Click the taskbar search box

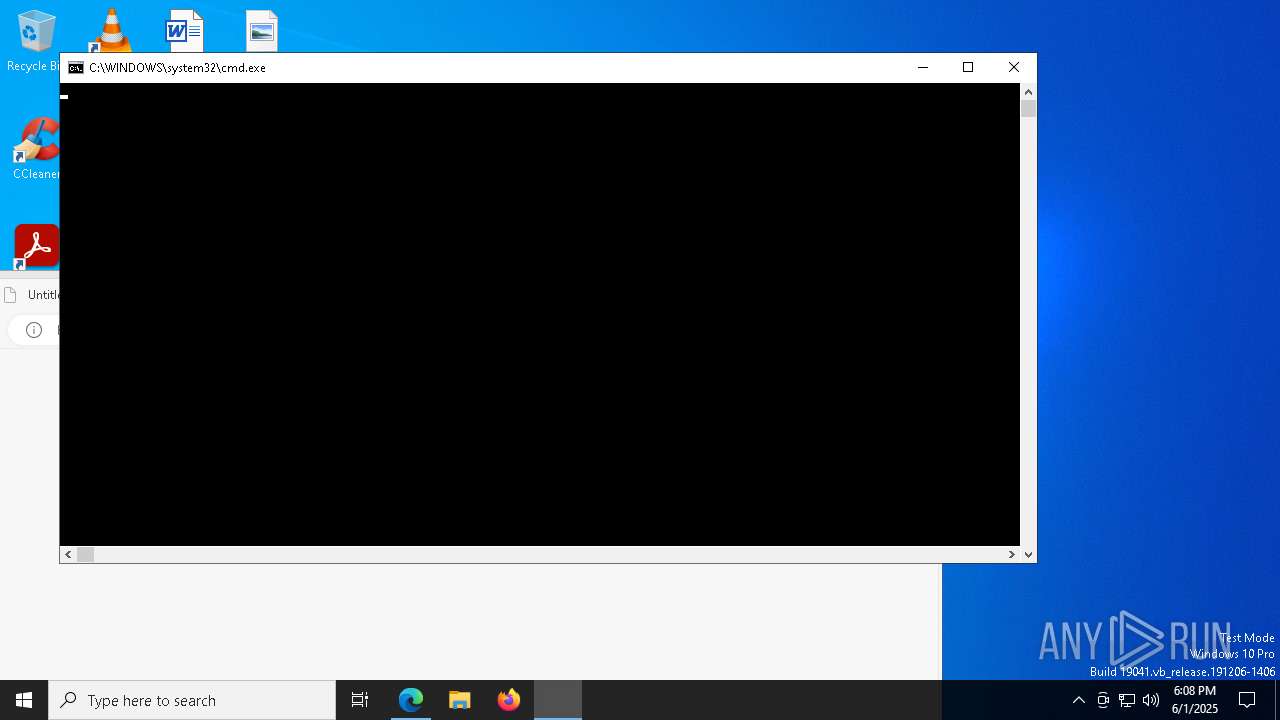pyautogui.click(x=192, y=700)
